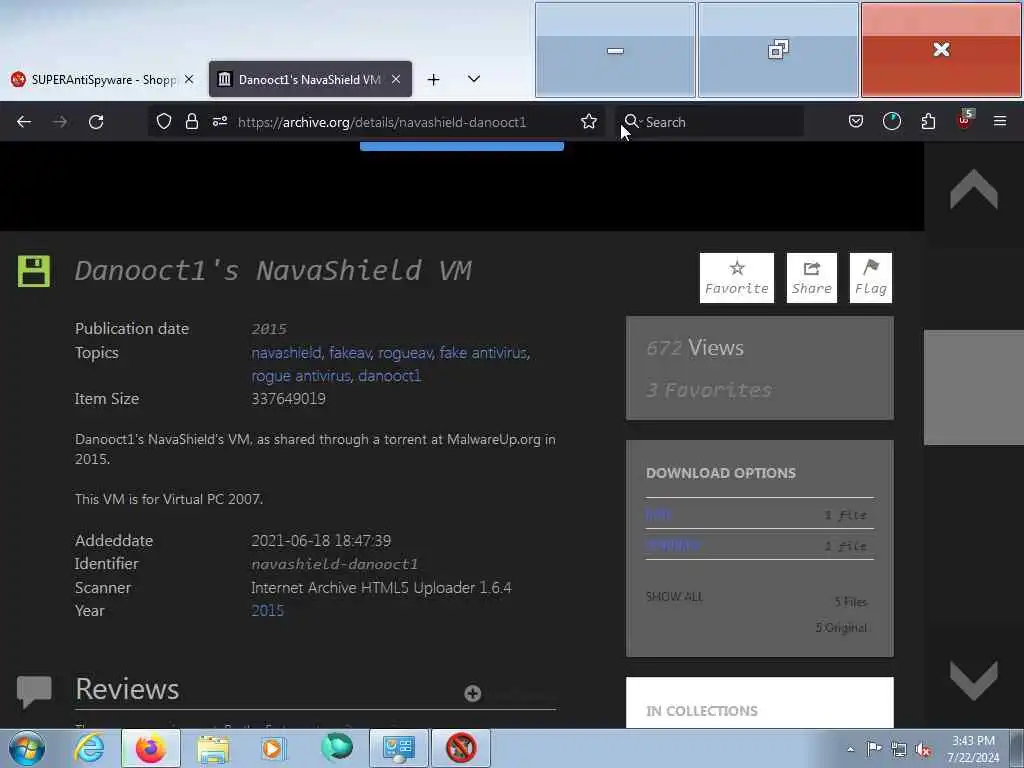Open site permissions icon in address bar

(x=219, y=121)
